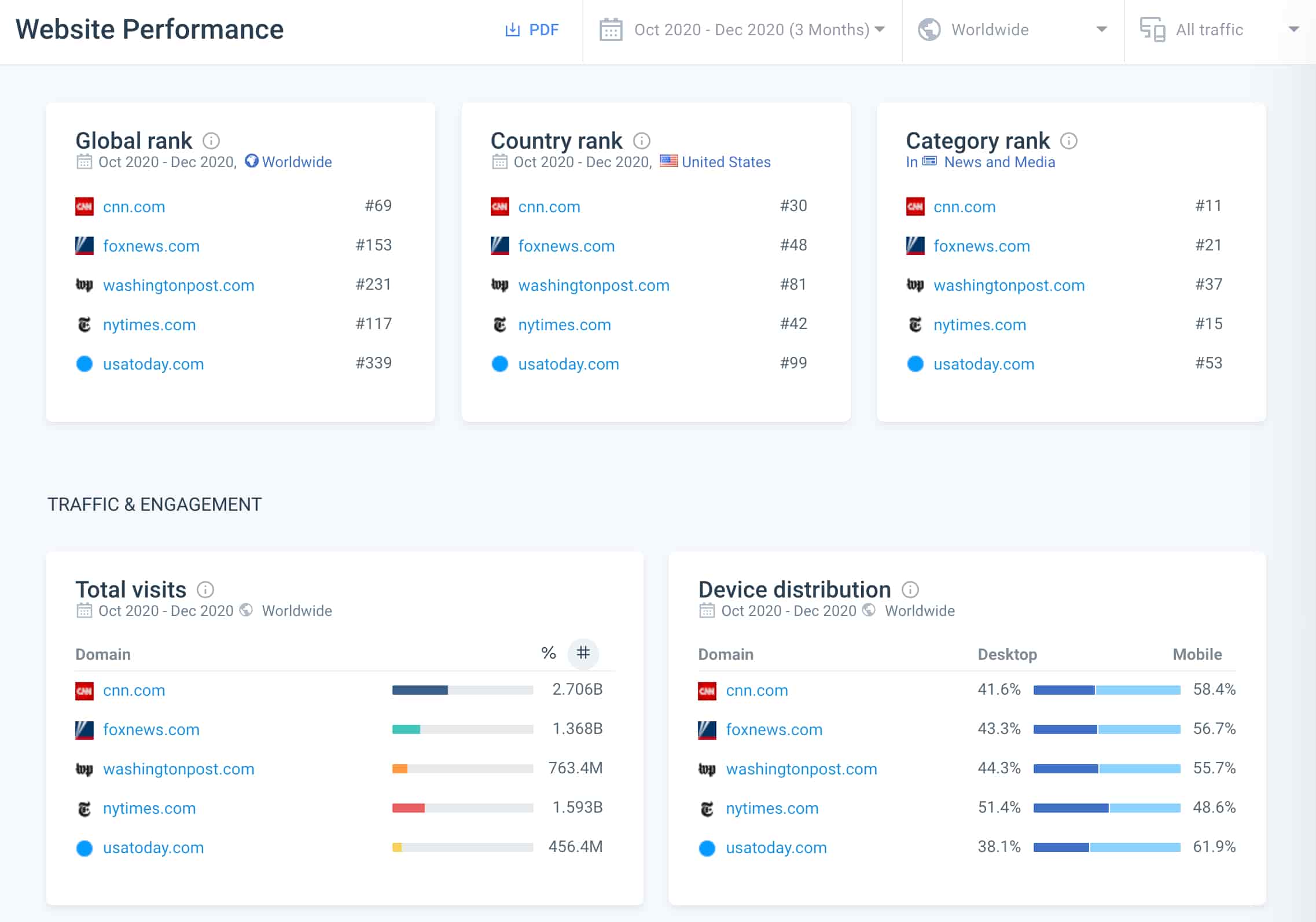Click the globe icon in the header filter
The image size is (1316, 922).
coord(929,30)
